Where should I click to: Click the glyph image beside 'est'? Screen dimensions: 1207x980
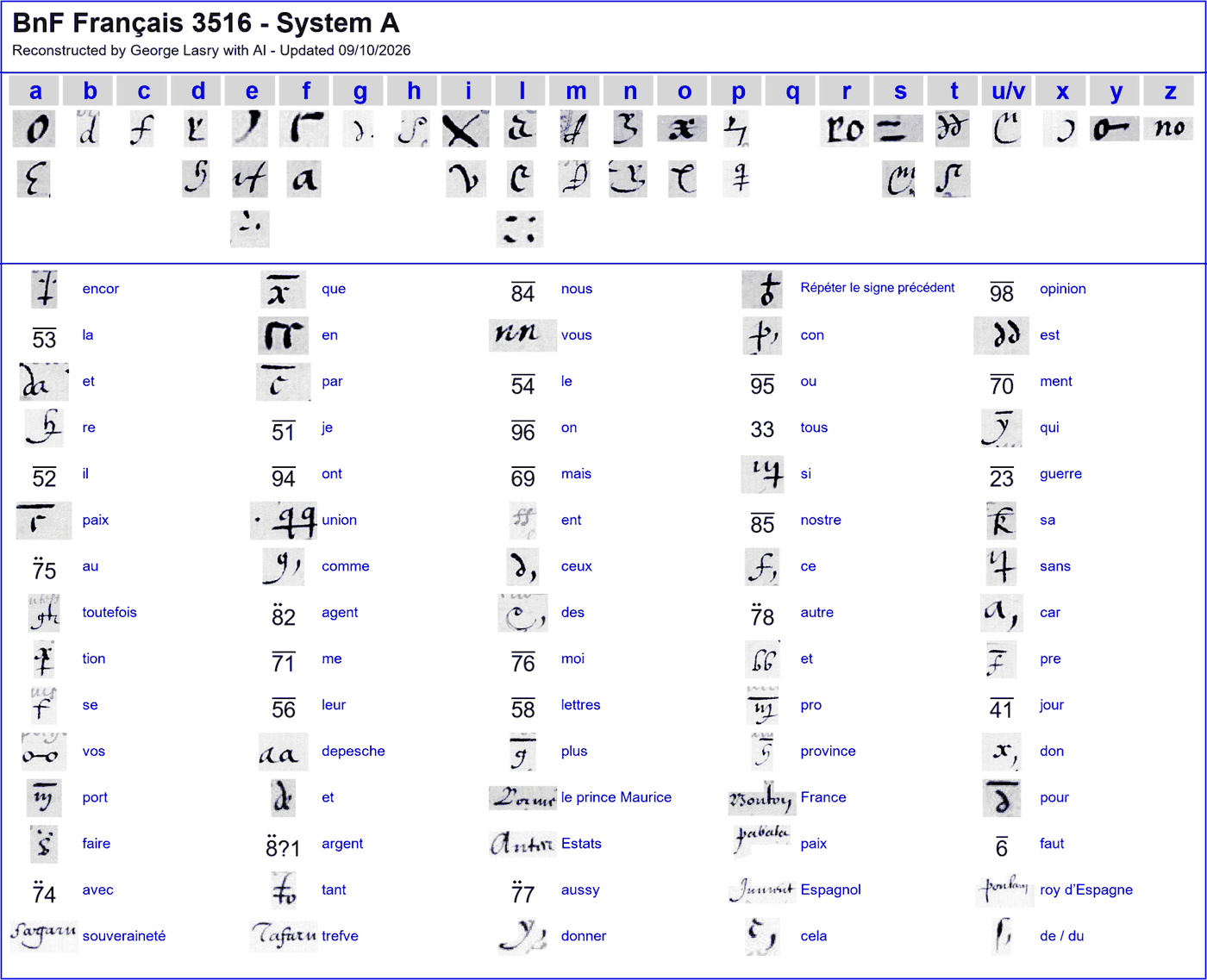click(1002, 335)
